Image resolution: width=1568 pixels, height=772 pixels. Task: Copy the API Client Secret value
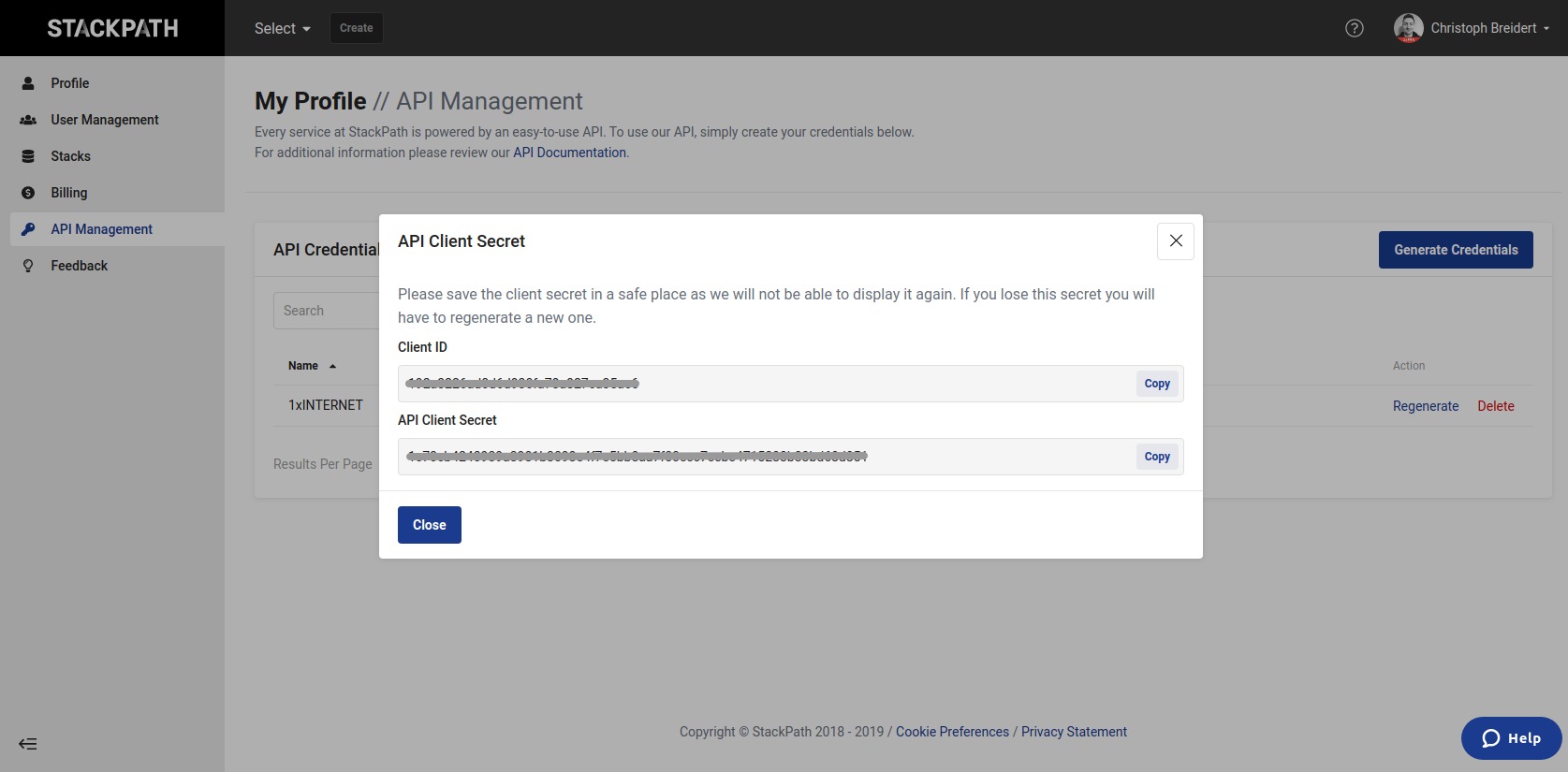(x=1157, y=457)
